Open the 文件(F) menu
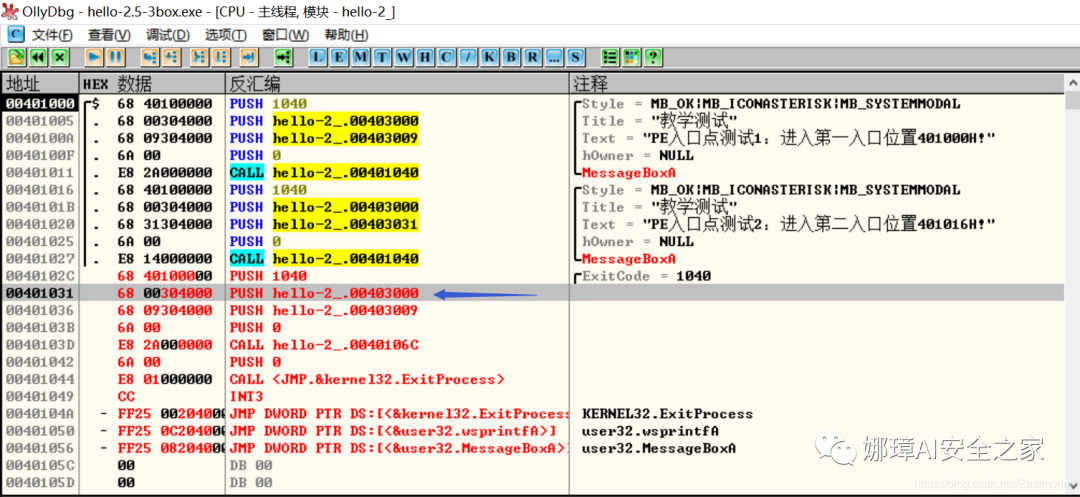Viewport: 1080px width, 497px height. click(x=52, y=35)
